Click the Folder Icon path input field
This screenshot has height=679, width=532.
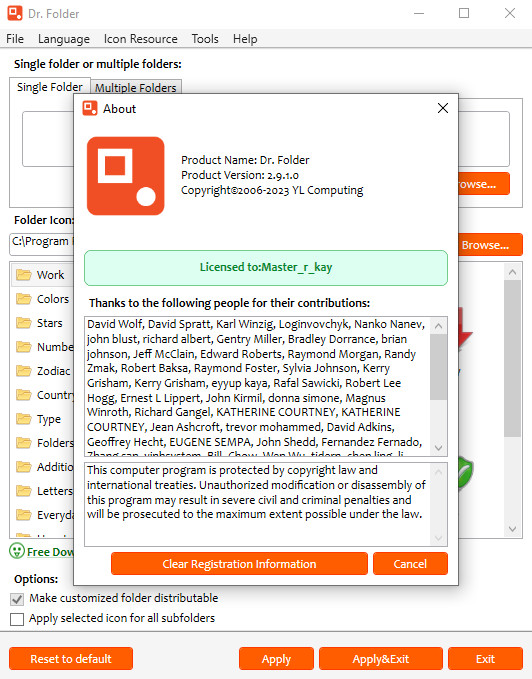click(x=42, y=244)
